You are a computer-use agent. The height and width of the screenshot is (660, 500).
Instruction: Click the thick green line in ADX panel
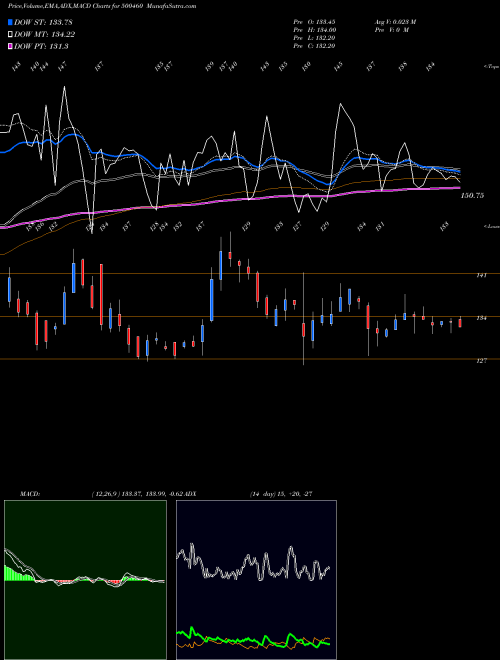coord(253,639)
